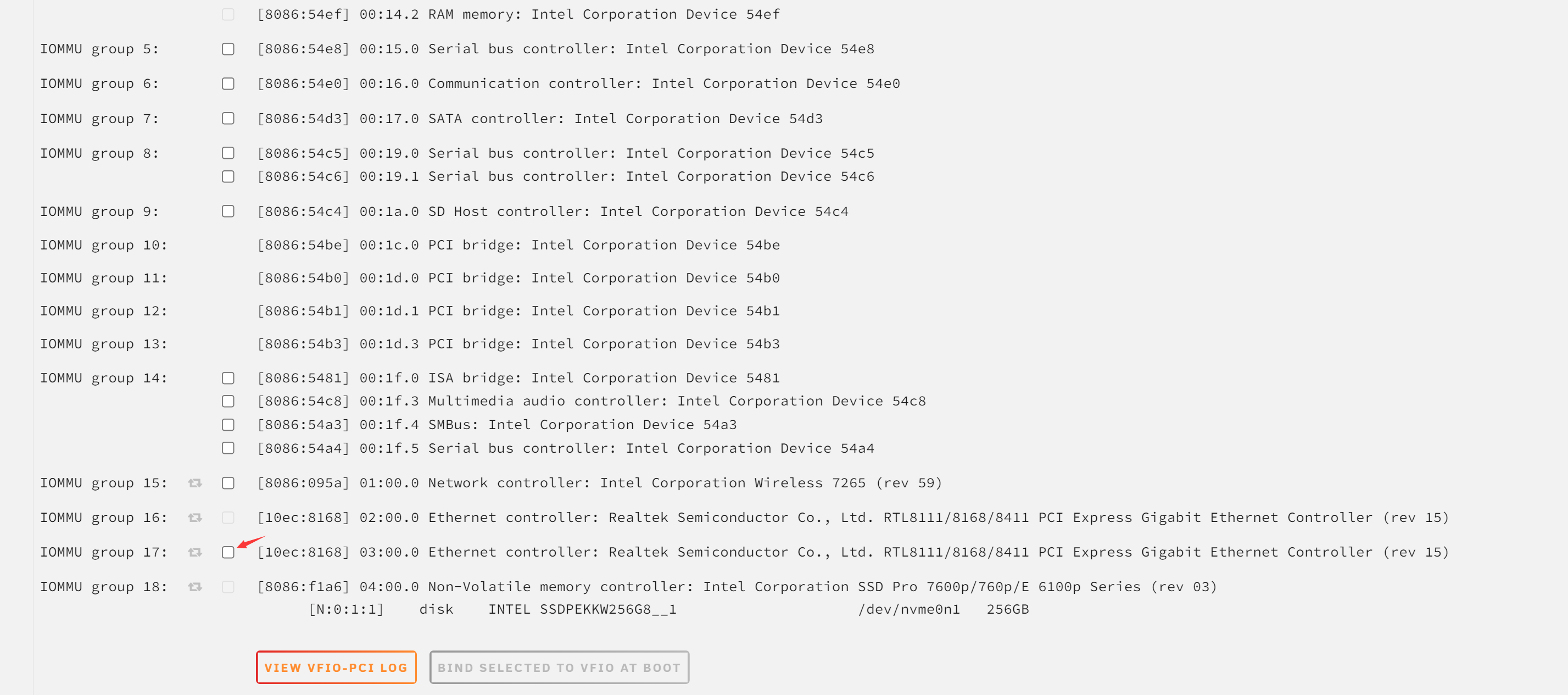Open the View VFIO-PCI Log button
Image resolution: width=1568 pixels, height=695 pixels.
pyautogui.click(x=336, y=668)
